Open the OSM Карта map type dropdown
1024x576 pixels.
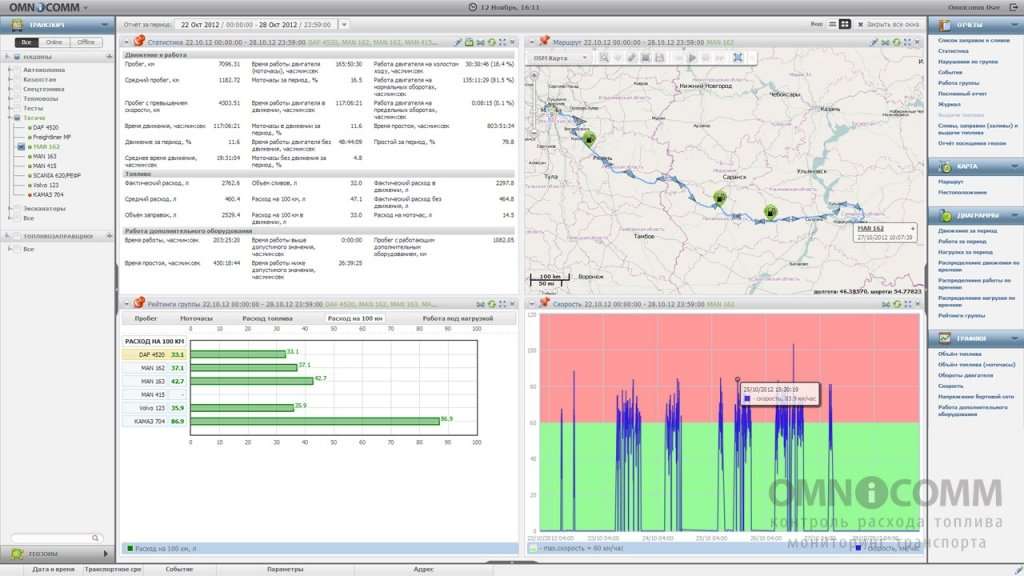(560, 58)
